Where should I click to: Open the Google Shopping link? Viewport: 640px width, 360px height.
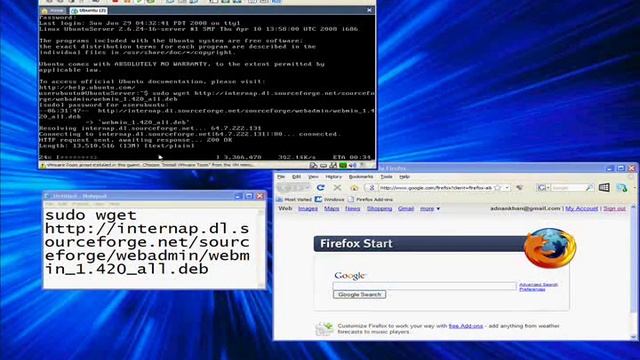[379, 209]
